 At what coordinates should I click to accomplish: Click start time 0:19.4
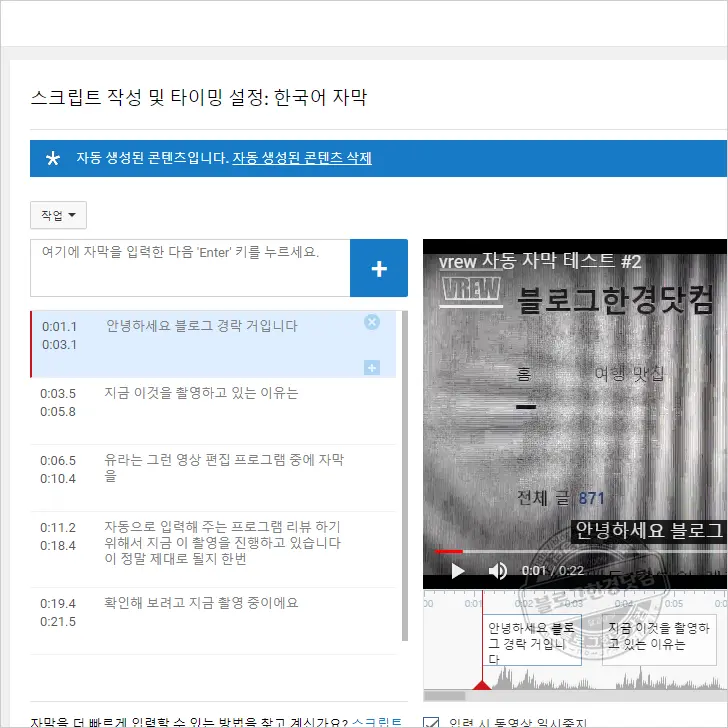pos(58,604)
